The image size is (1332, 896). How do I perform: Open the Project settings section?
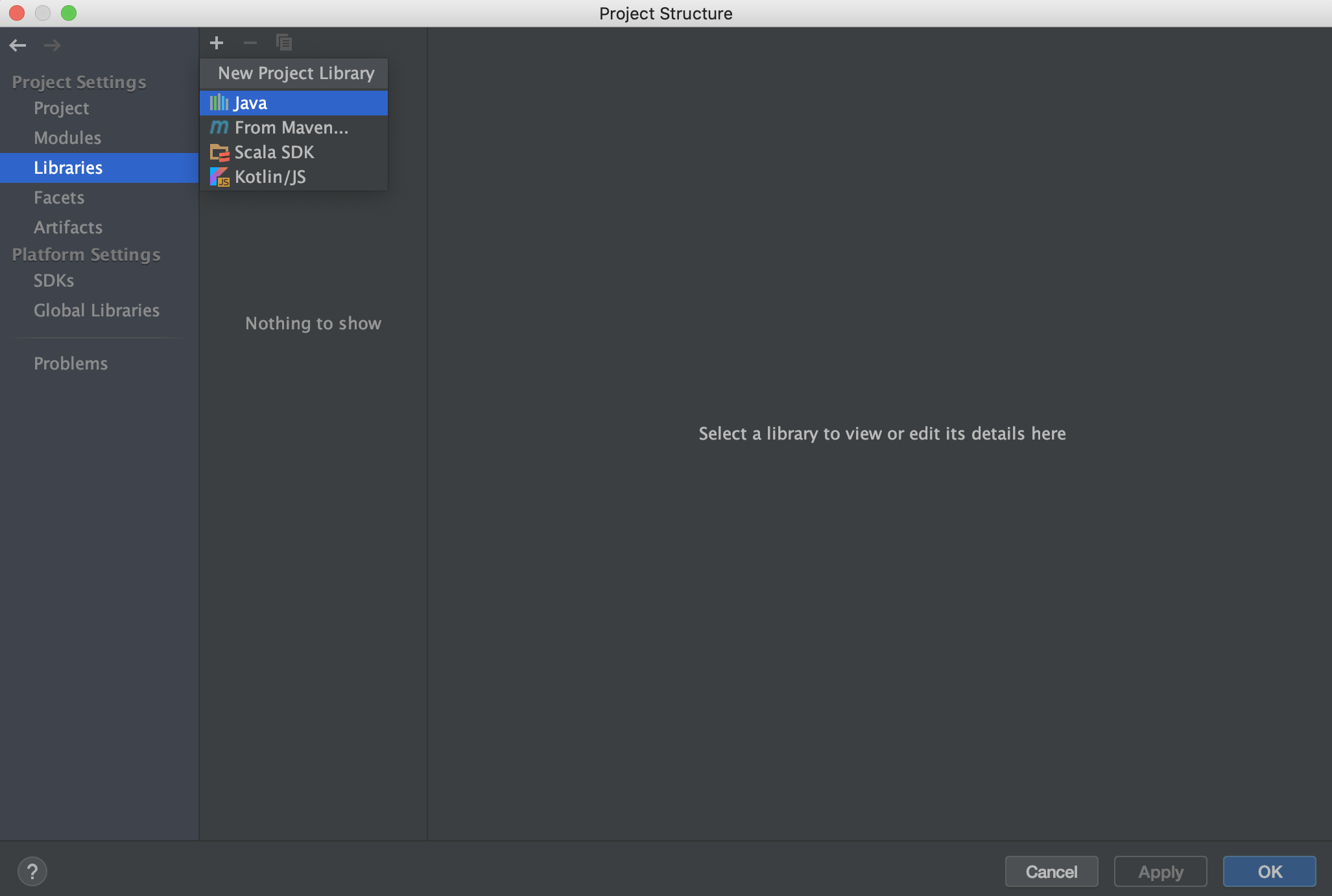(x=62, y=108)
